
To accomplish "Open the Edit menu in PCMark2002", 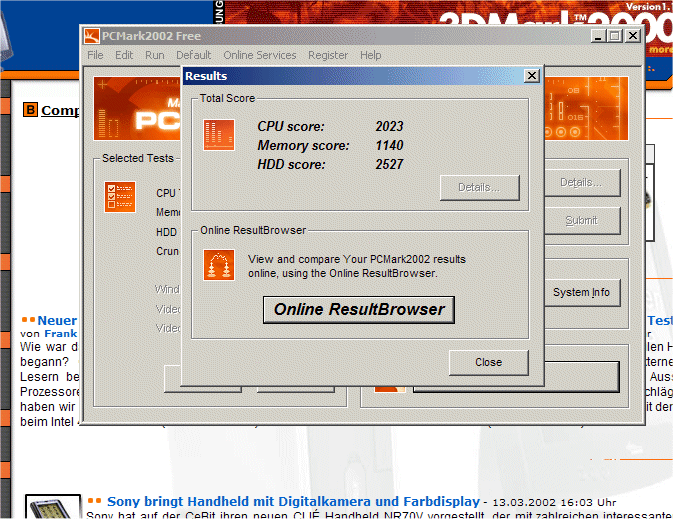I will point(124,55).
